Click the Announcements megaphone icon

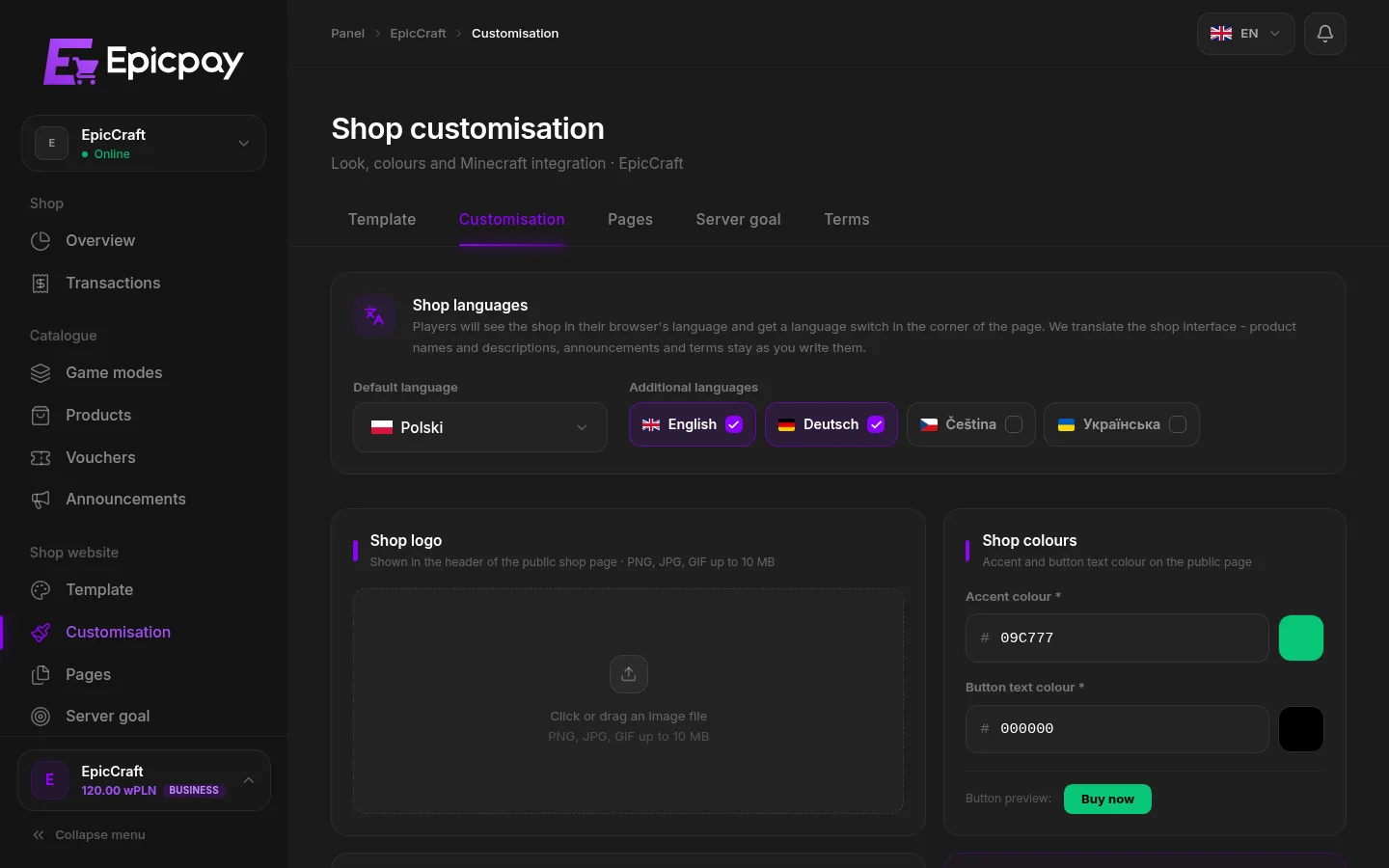click(41, 500)
